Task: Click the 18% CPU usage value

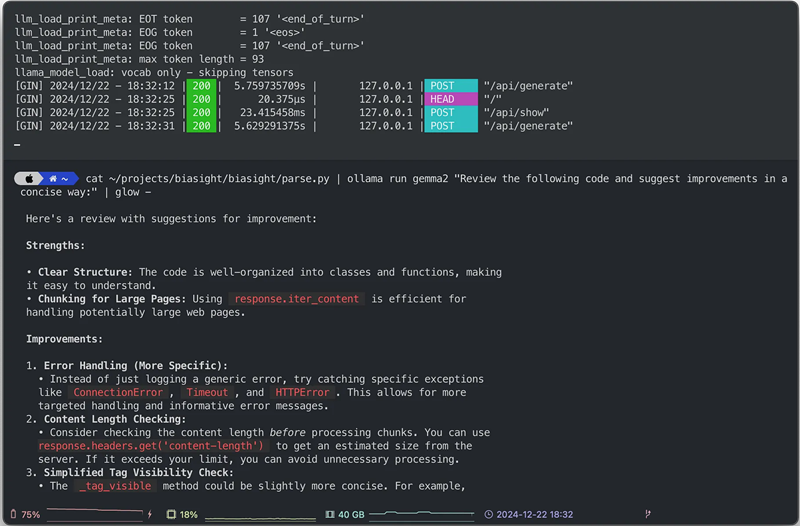Action: 189,514
